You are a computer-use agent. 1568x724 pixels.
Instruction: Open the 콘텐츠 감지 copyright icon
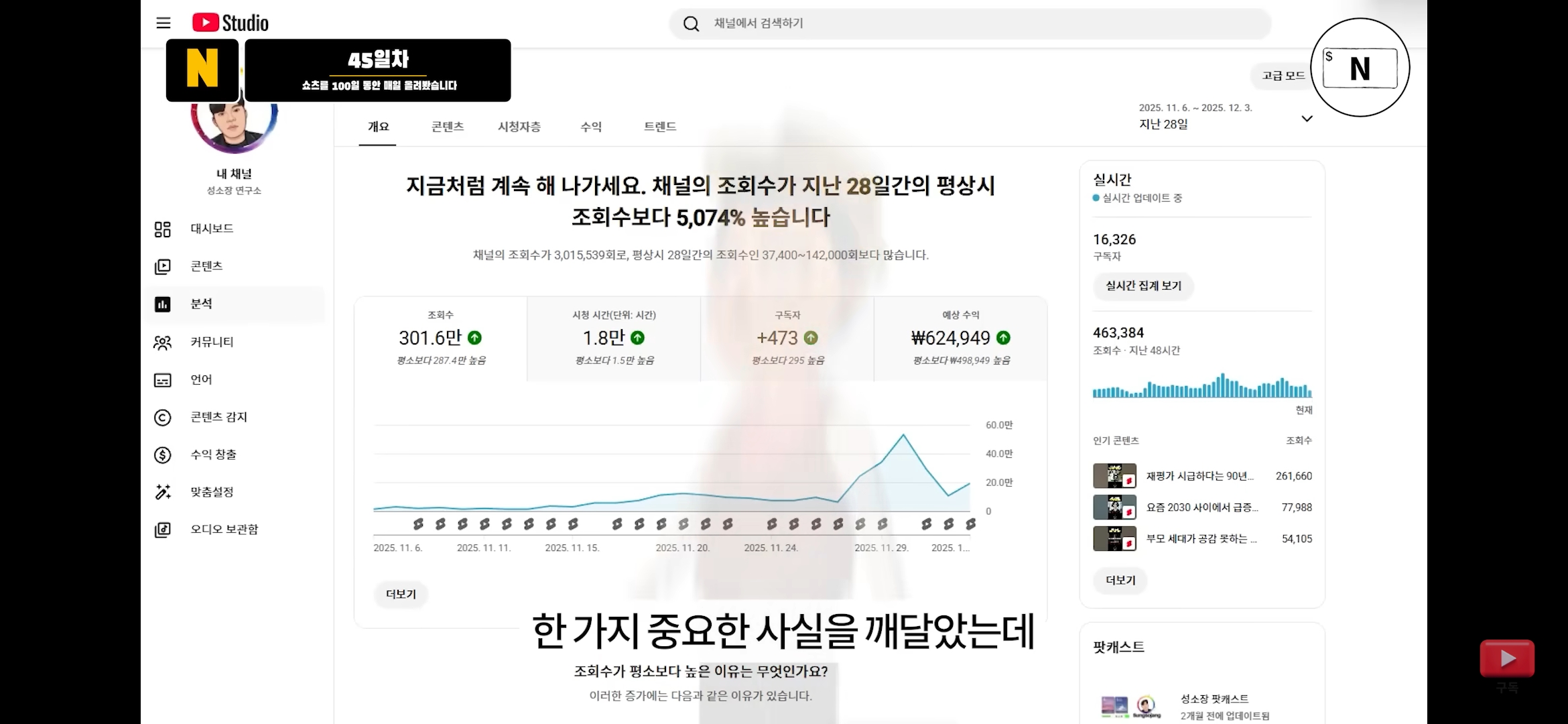click(x=163, y=418)
